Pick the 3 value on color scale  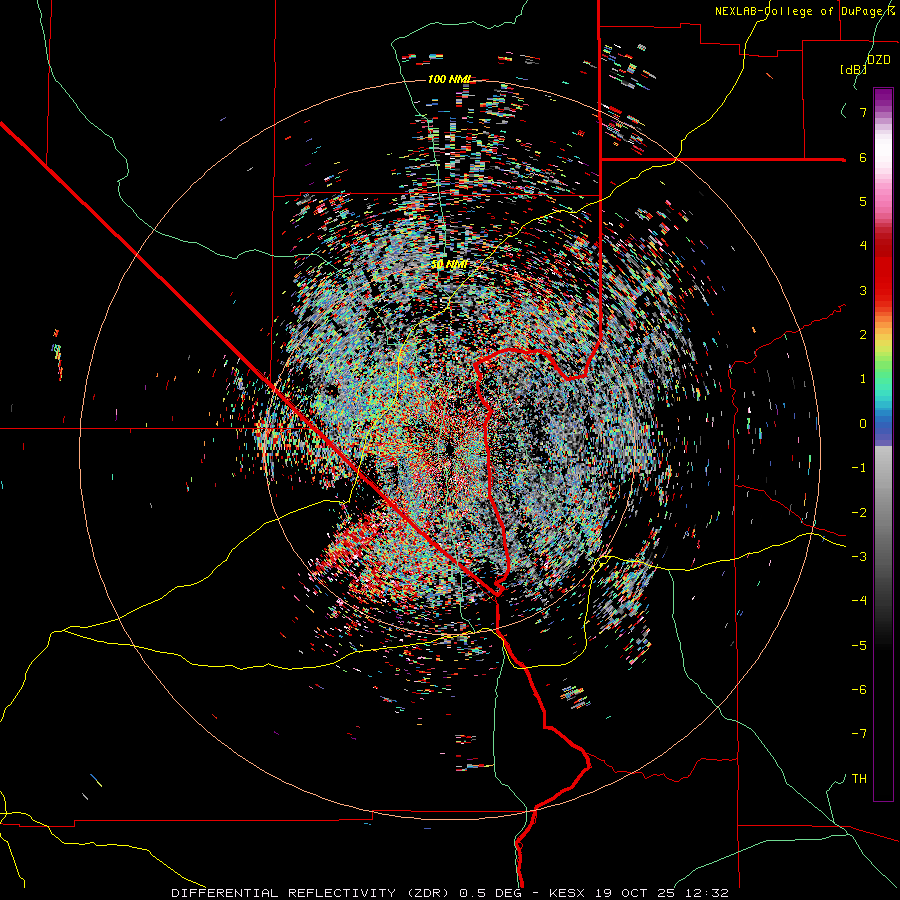click(x=863, y=290)
